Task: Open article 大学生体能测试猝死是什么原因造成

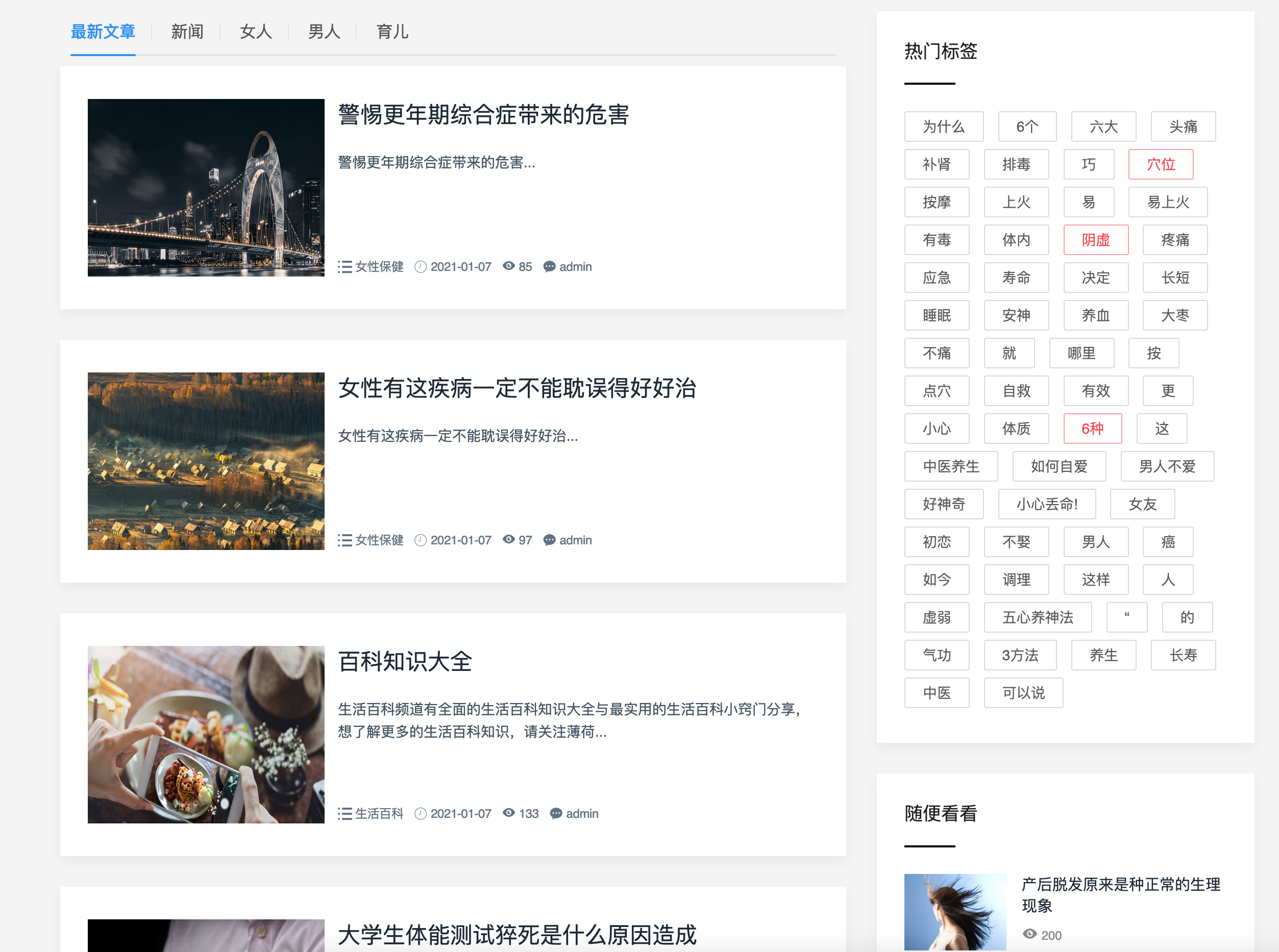Action: (517, 935)
